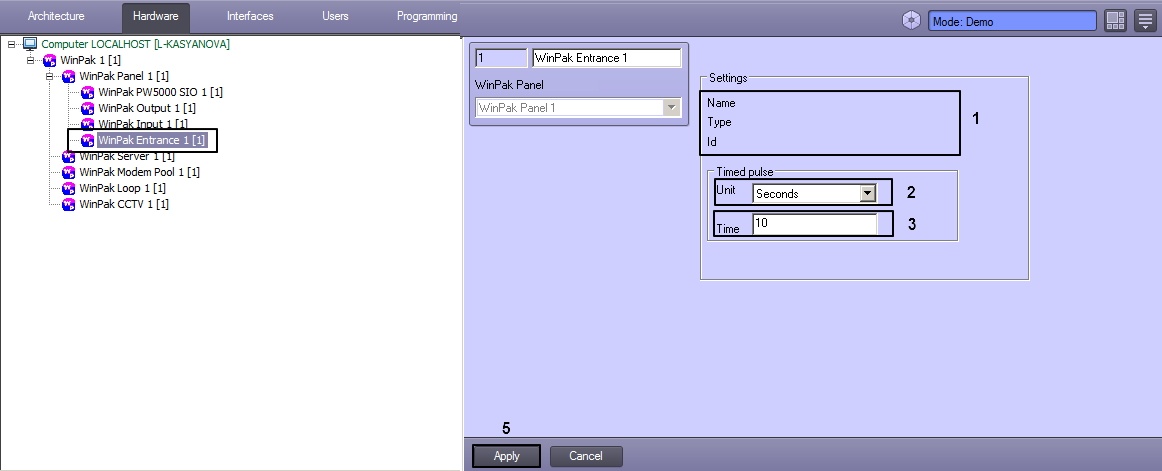
Task: Click the WinPak 1 object icon
Action: click(x=50, y=61)
